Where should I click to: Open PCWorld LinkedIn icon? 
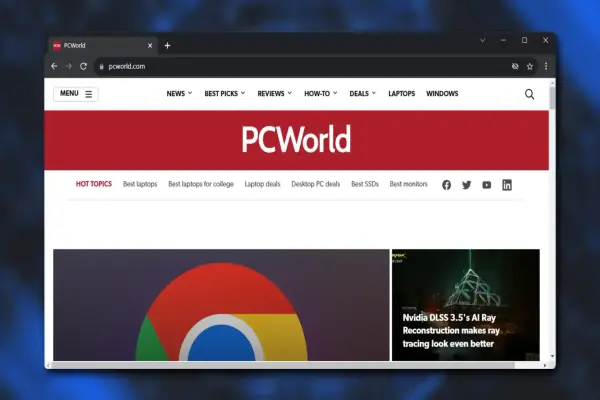507,185
